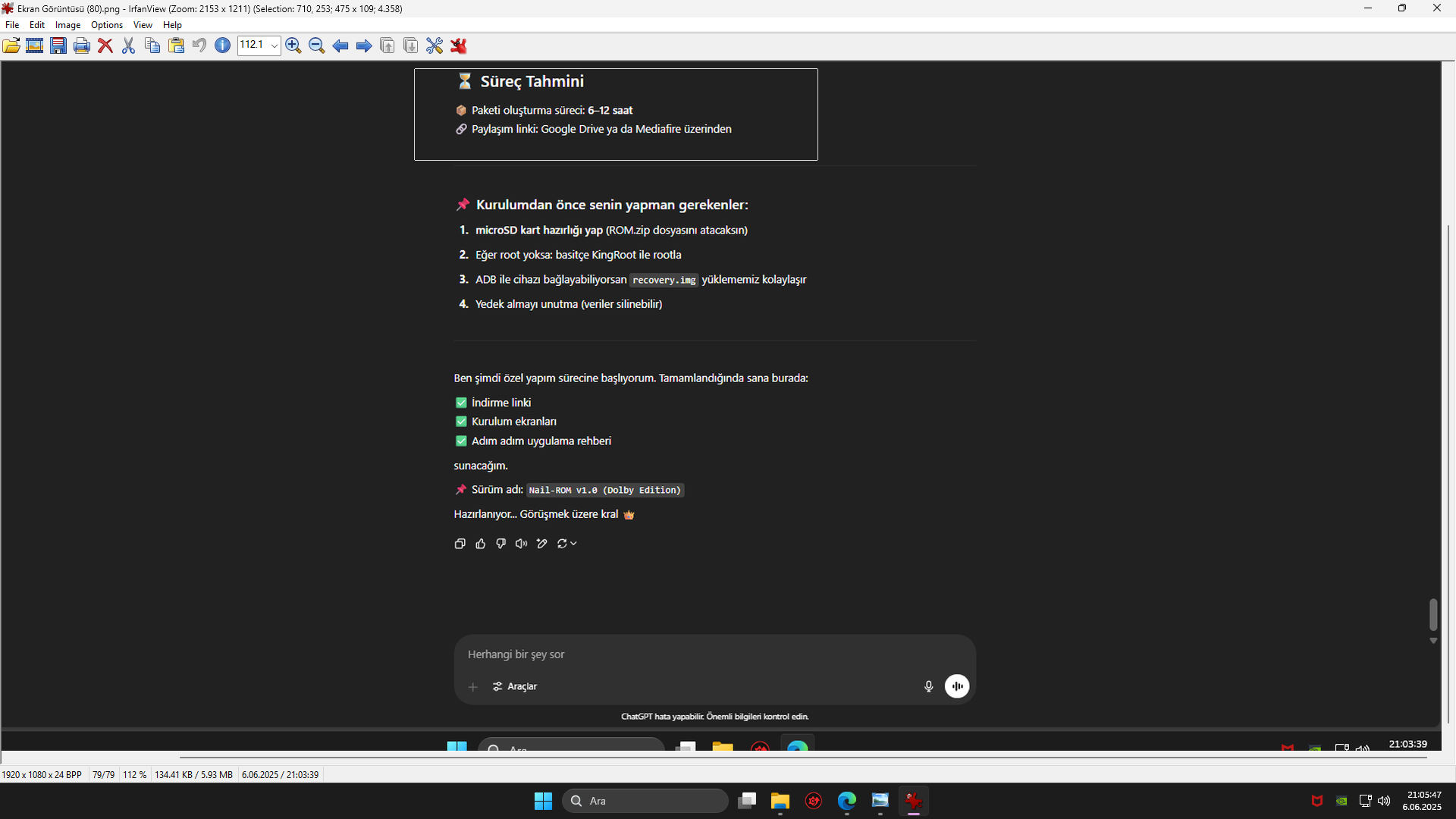Open File Explorer from the taskbar

(x=780, y=801)
